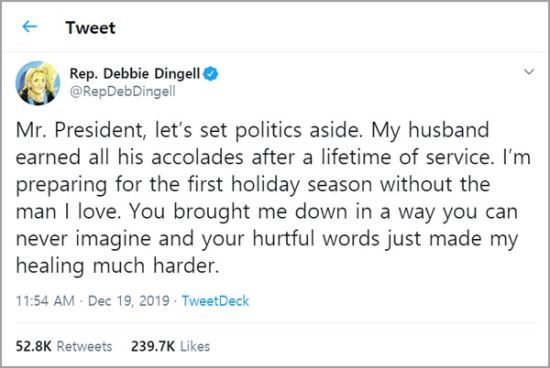Viewport: 550px width, 368px height.
Task: Click tweet line ending 'healing much harder.'
Action: (118, 266)
